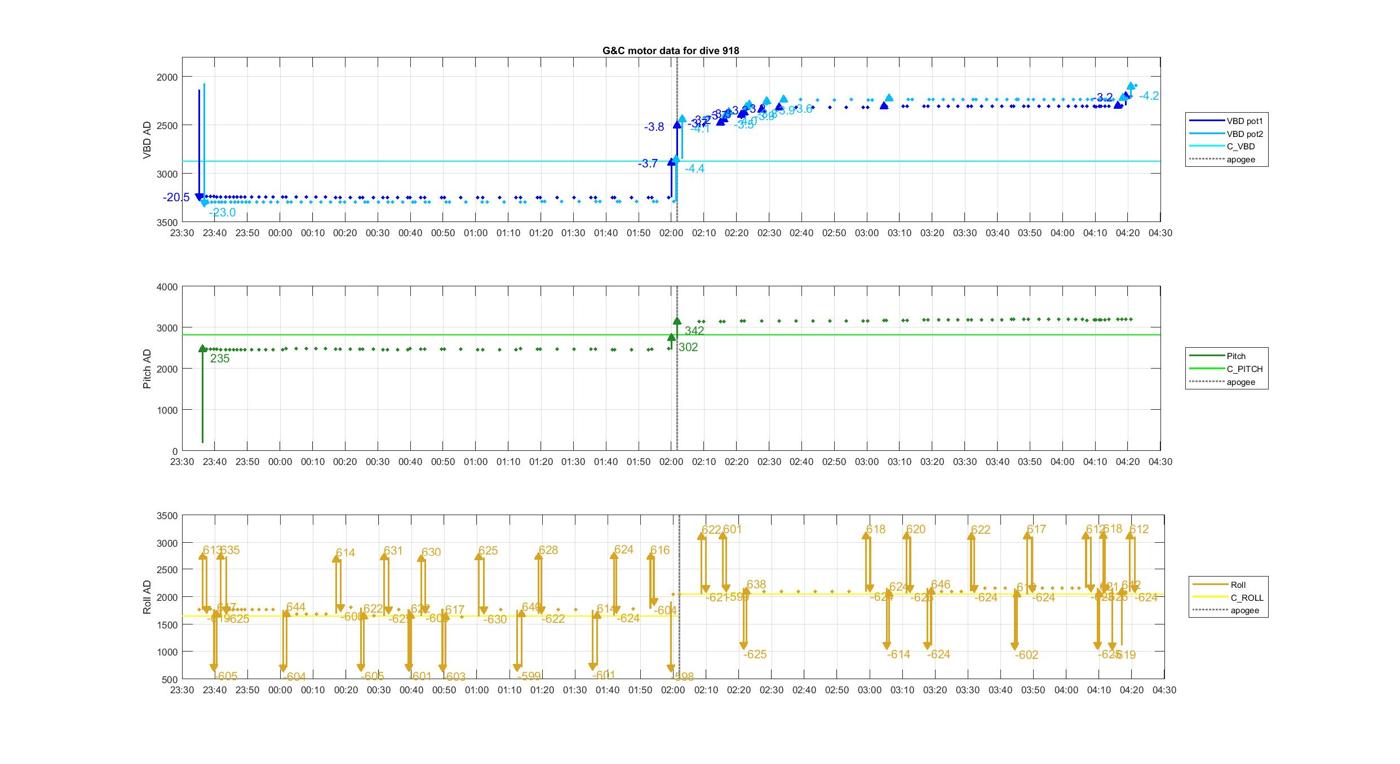This screenshot has width=1400, height=764.
Task: Select the VBD pot1 line sample in legend
Action: 1206,121
